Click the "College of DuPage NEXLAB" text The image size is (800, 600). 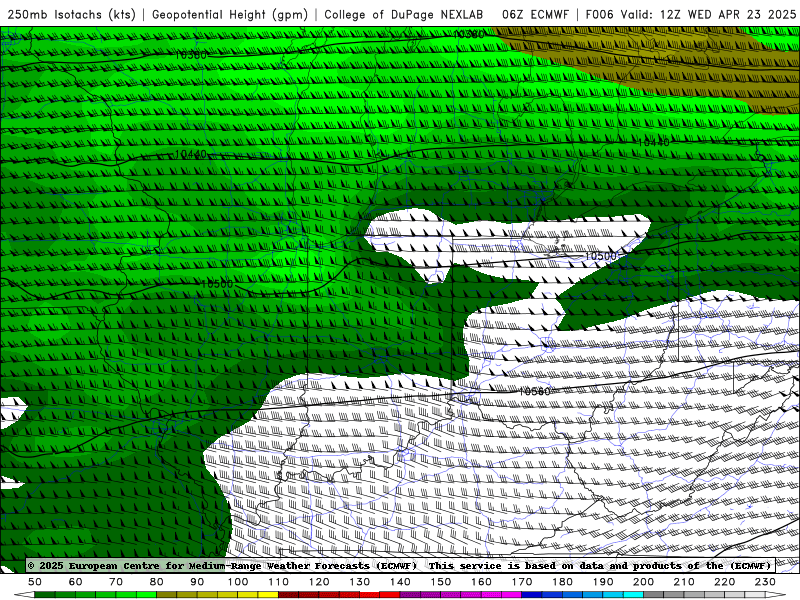403,14
